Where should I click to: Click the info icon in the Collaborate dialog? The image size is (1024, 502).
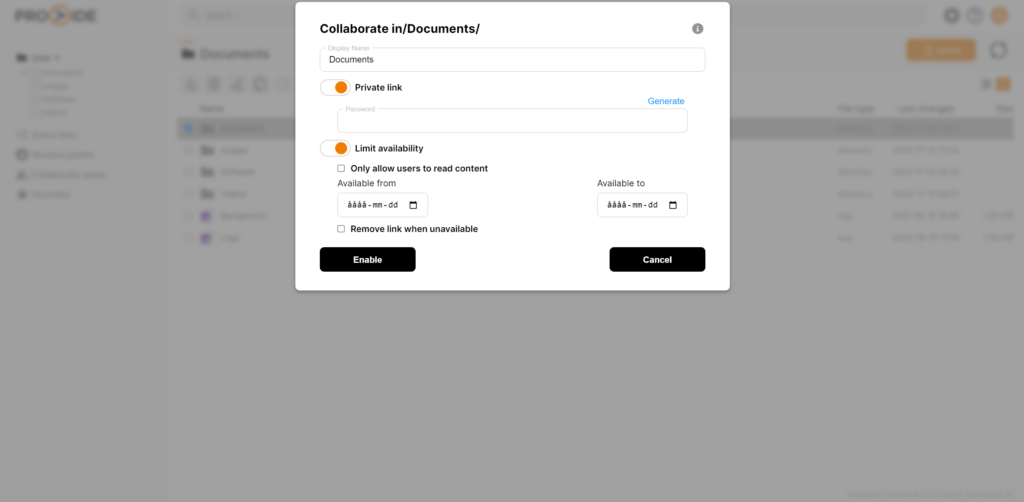(x=698, y=29)
